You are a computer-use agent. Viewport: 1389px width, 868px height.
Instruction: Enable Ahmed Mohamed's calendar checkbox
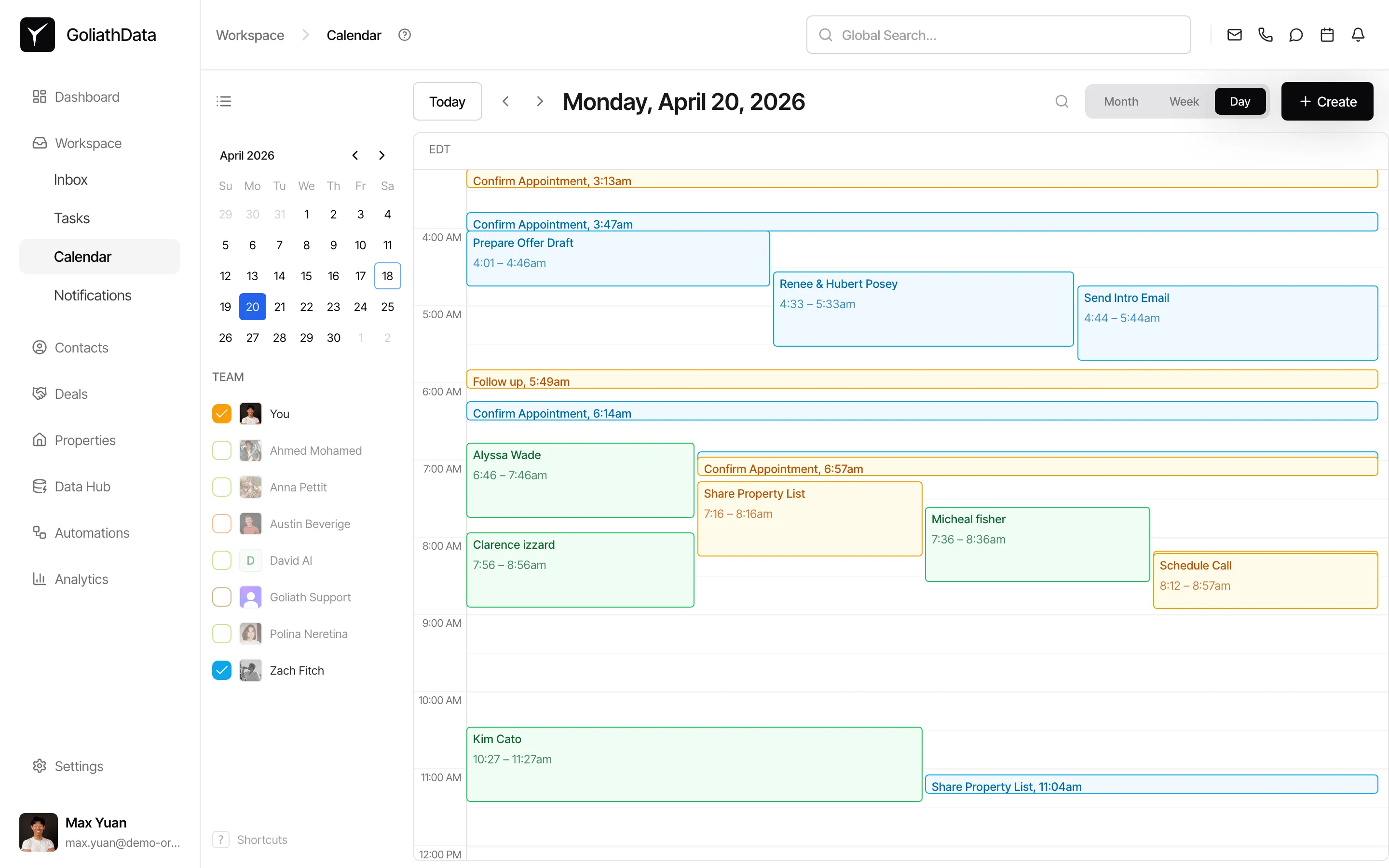(221, 451)
